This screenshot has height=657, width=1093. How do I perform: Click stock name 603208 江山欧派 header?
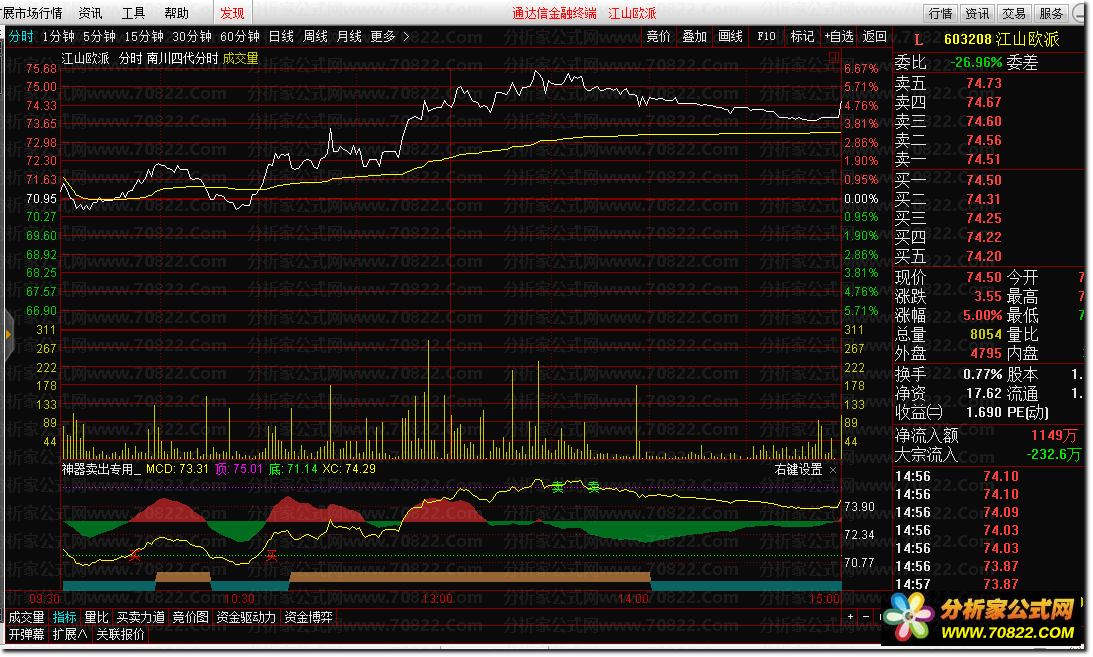(1002, 40)
